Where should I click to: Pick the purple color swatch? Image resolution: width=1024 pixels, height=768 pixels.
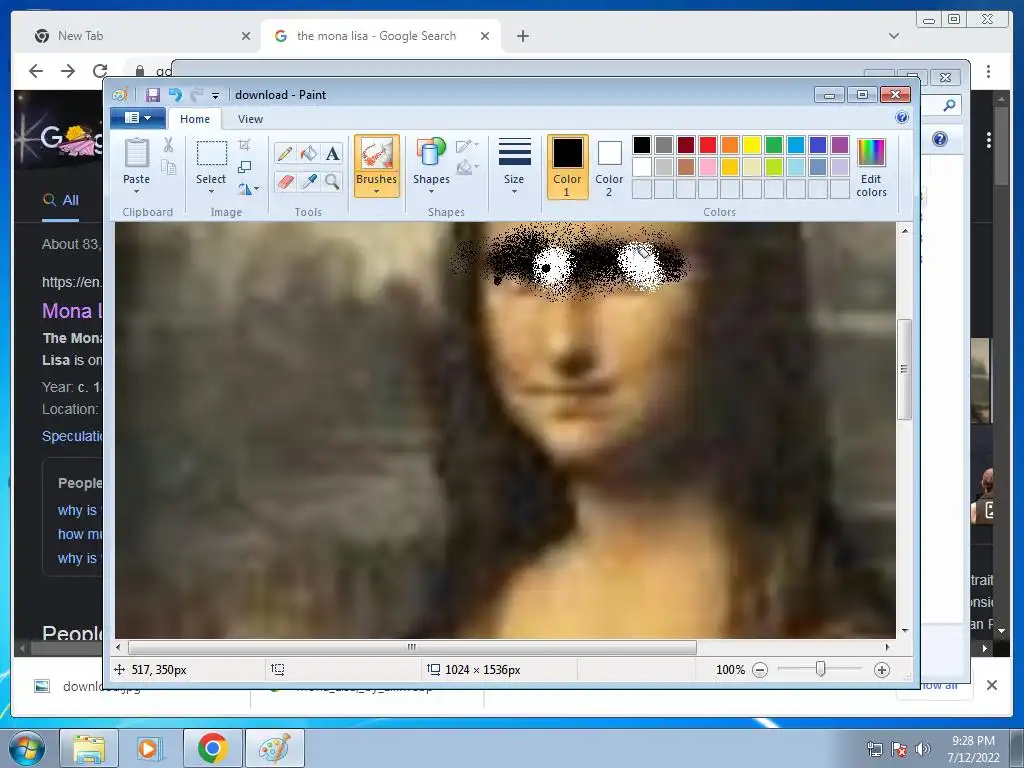pos(840,144)
